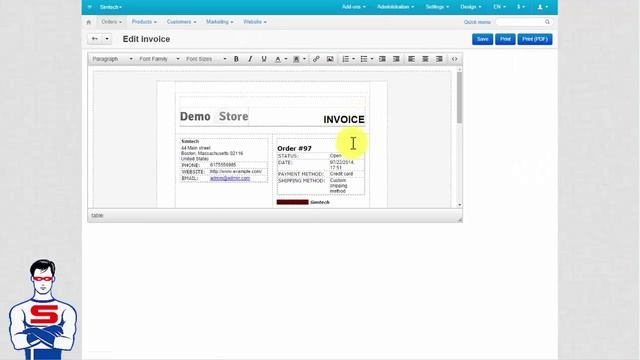Open the Simtech store selector dropdown
Screen dimensions: 640x360
[x=111, y=7]
